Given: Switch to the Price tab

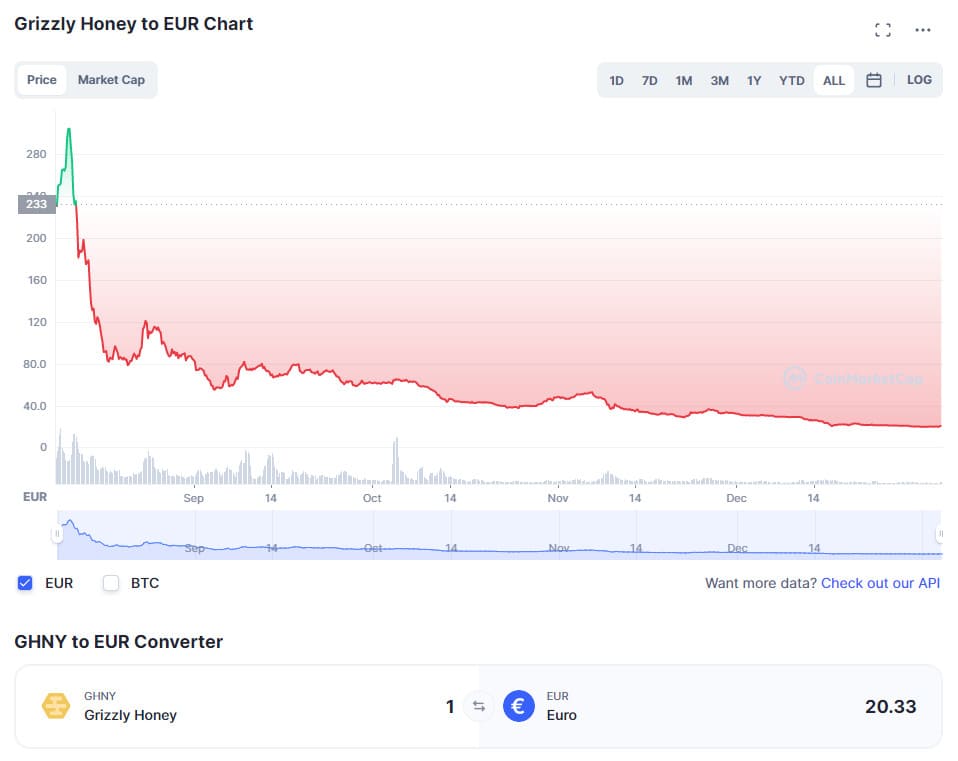Looking at the screenshot, I should tap(42, 80).
